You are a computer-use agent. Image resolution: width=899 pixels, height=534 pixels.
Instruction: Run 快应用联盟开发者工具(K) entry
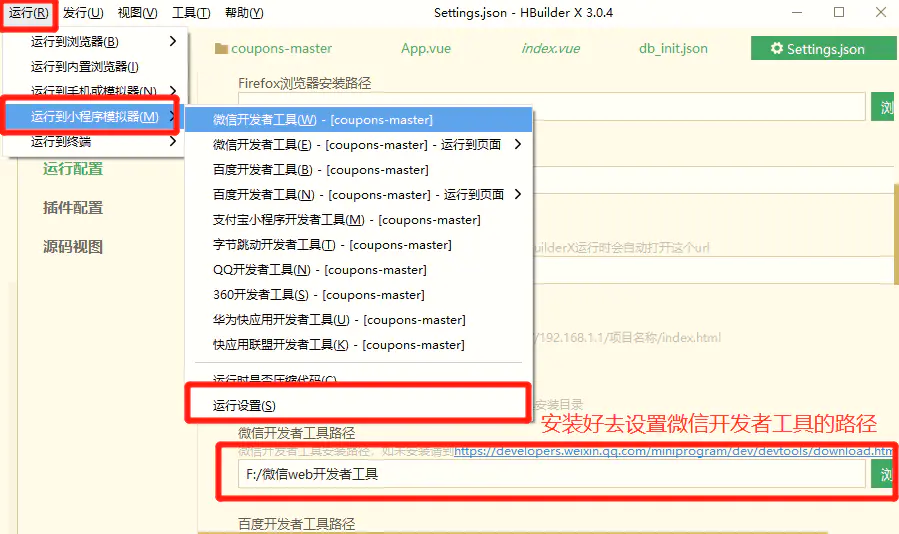pos(359,345)
